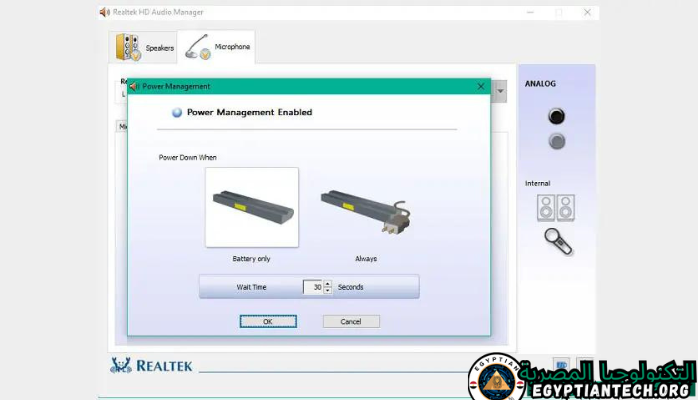Click the Realtek logo

(151, 365)
